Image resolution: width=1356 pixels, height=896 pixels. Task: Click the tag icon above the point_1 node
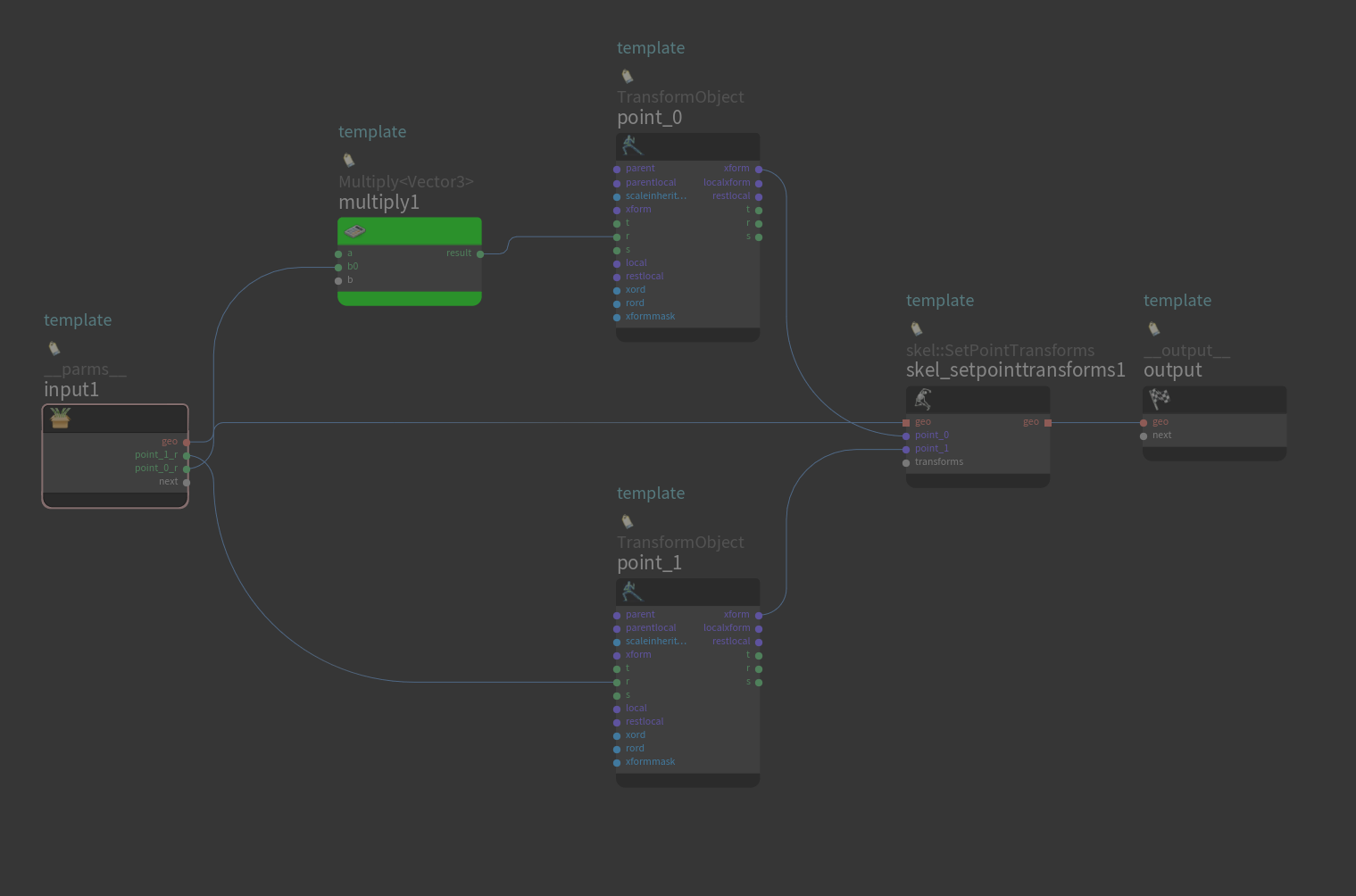(x=628, y=521)
